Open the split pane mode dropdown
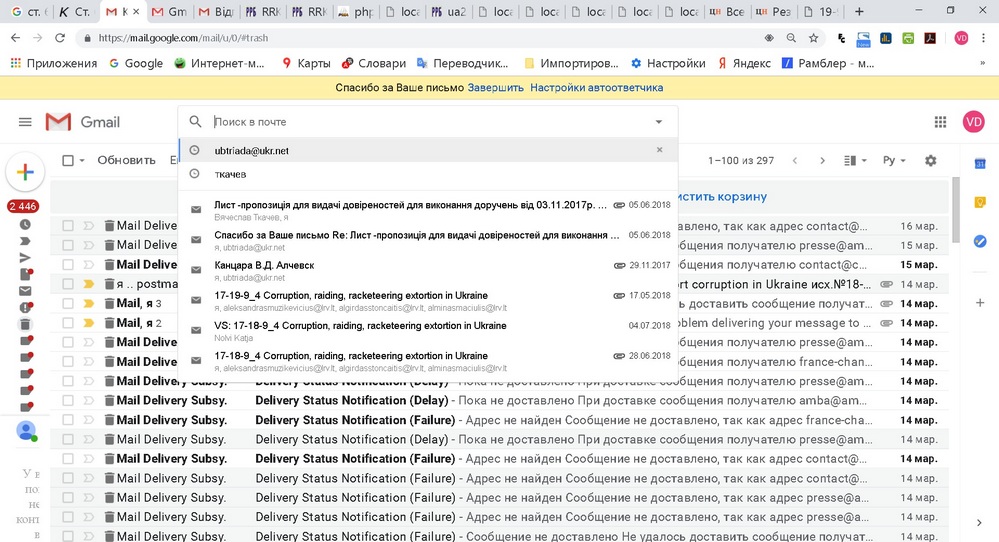This screenshot has height=542, width=999. point(854,160)
